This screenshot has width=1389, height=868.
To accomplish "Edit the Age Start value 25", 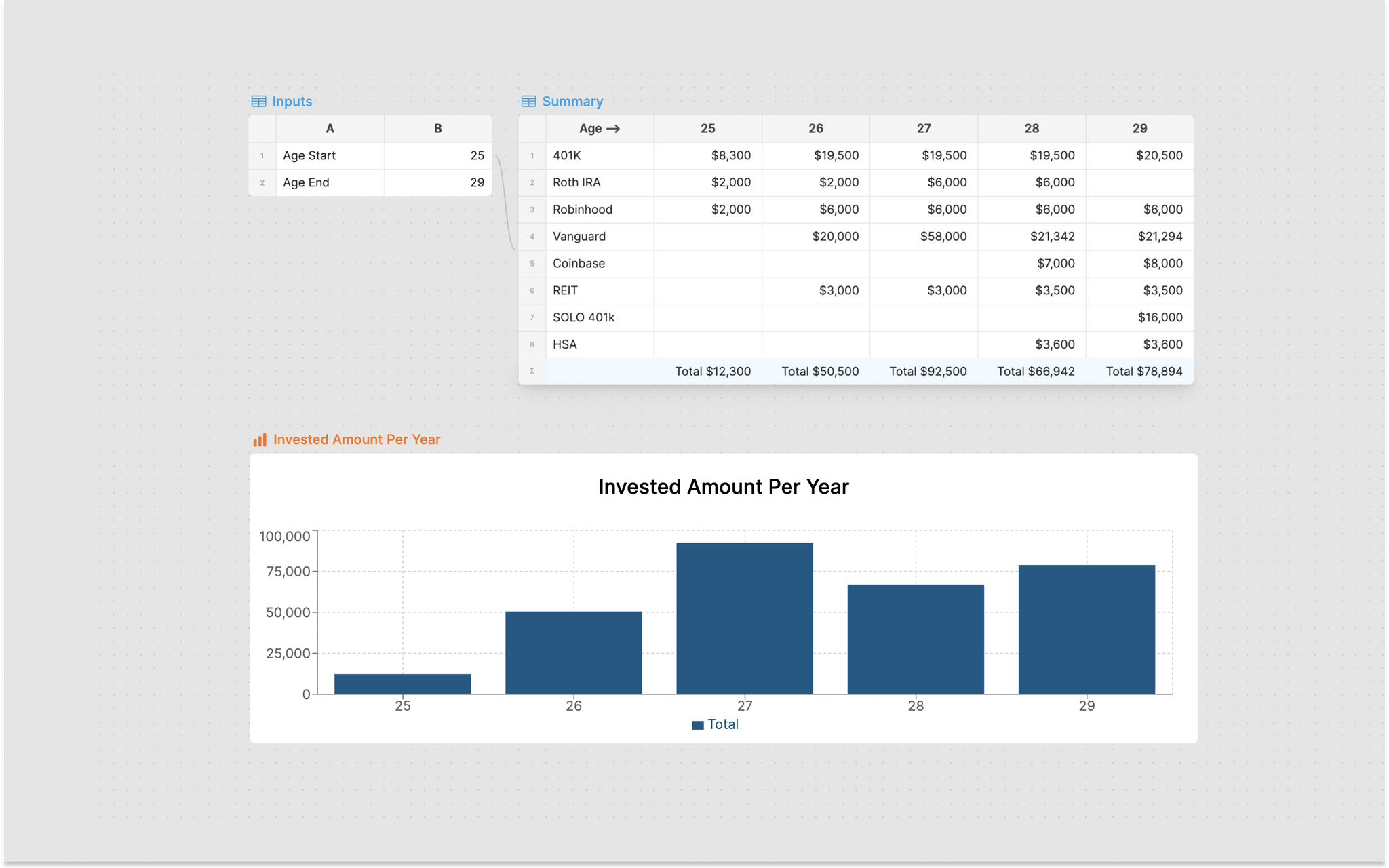I will 438,155.
